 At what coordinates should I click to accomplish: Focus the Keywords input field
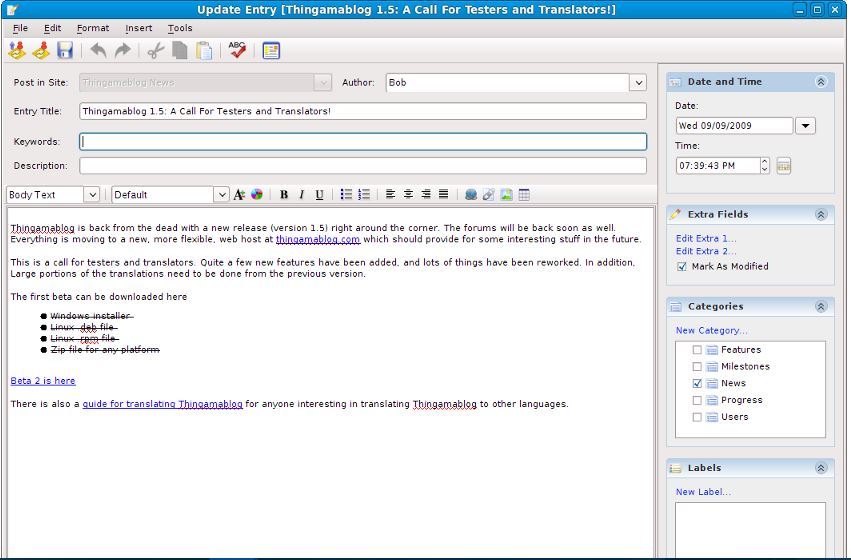tap(363, 142)
